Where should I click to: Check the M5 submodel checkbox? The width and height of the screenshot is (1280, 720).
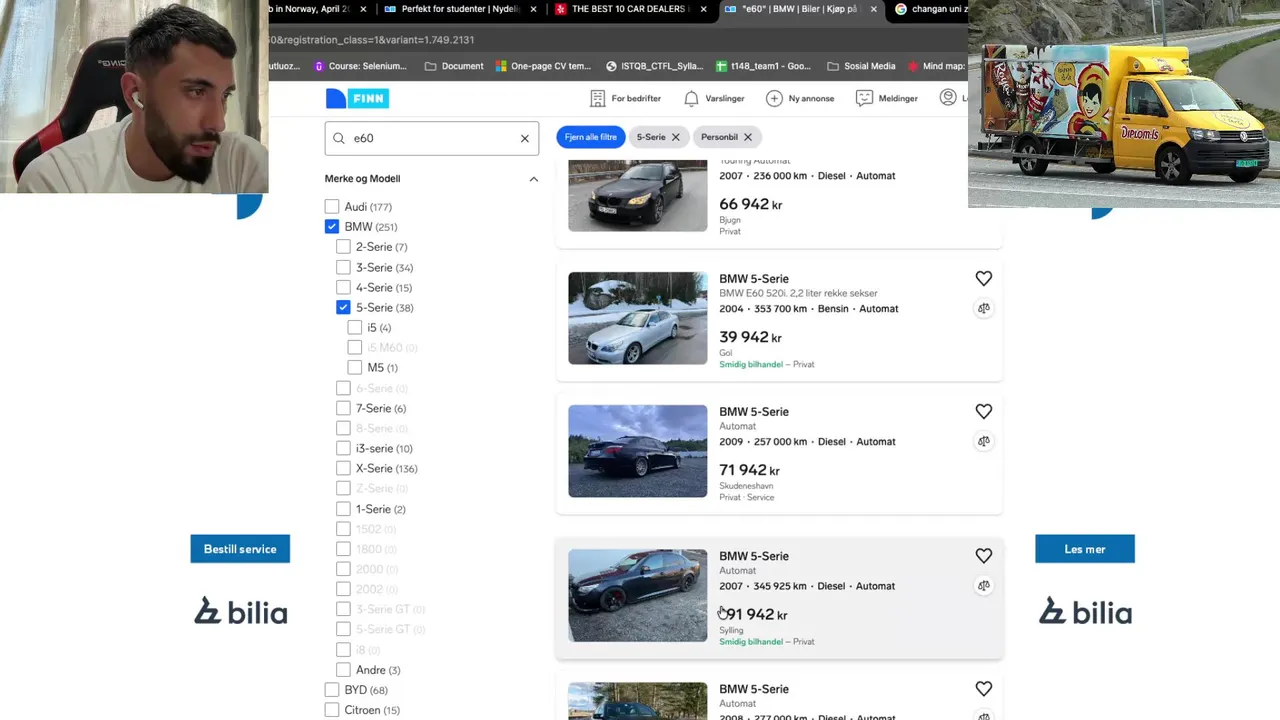point(355,367)
